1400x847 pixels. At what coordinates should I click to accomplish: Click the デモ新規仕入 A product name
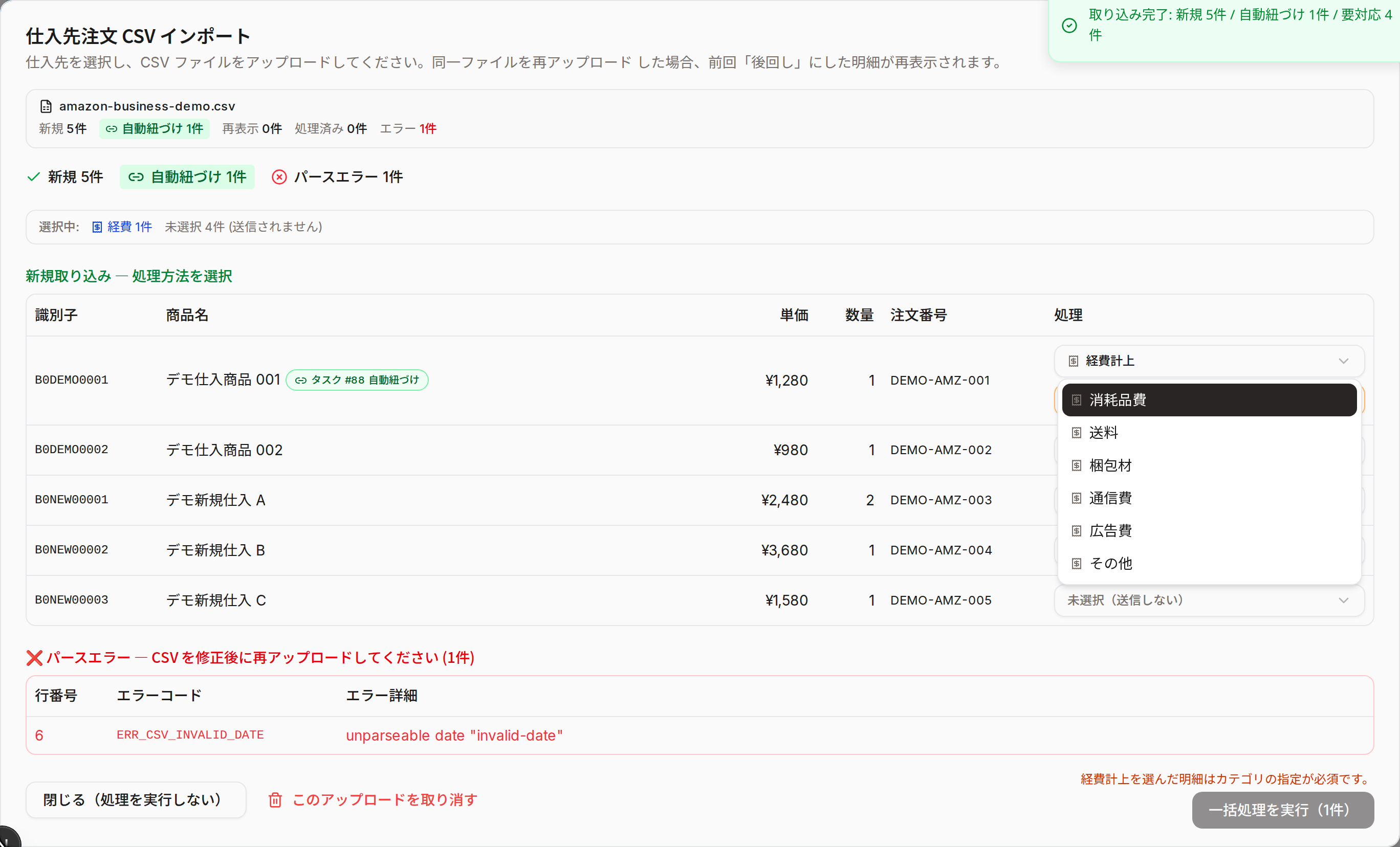pos(215,500)
